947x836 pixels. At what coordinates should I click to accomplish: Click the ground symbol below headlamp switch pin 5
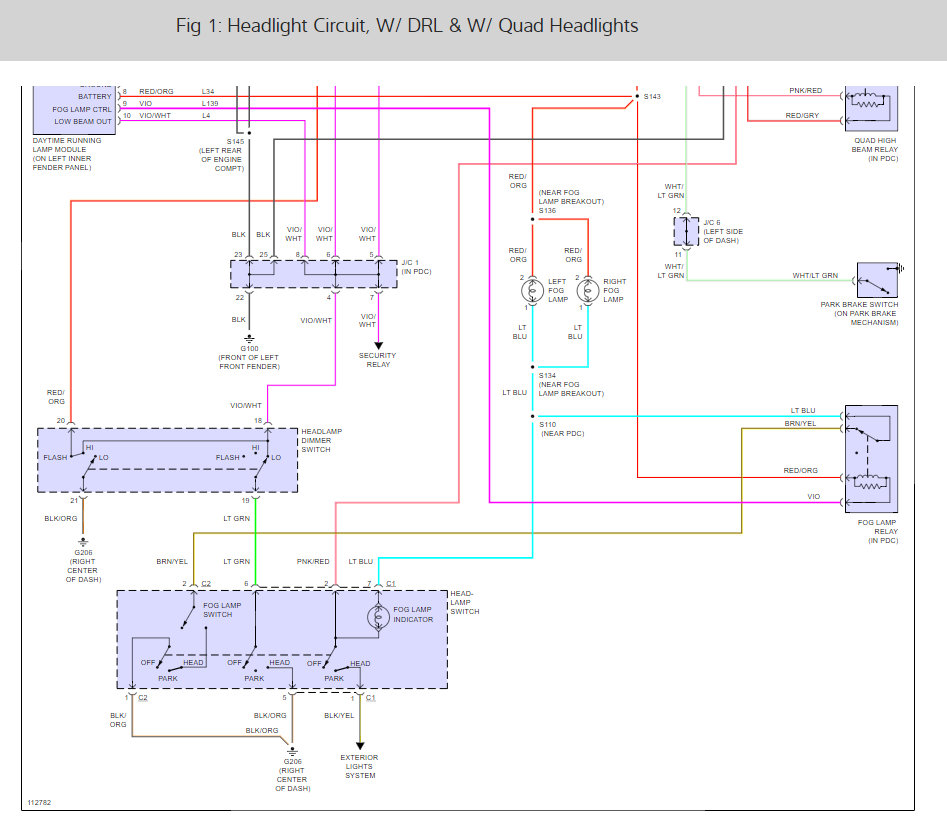click(x=292, y=751)
